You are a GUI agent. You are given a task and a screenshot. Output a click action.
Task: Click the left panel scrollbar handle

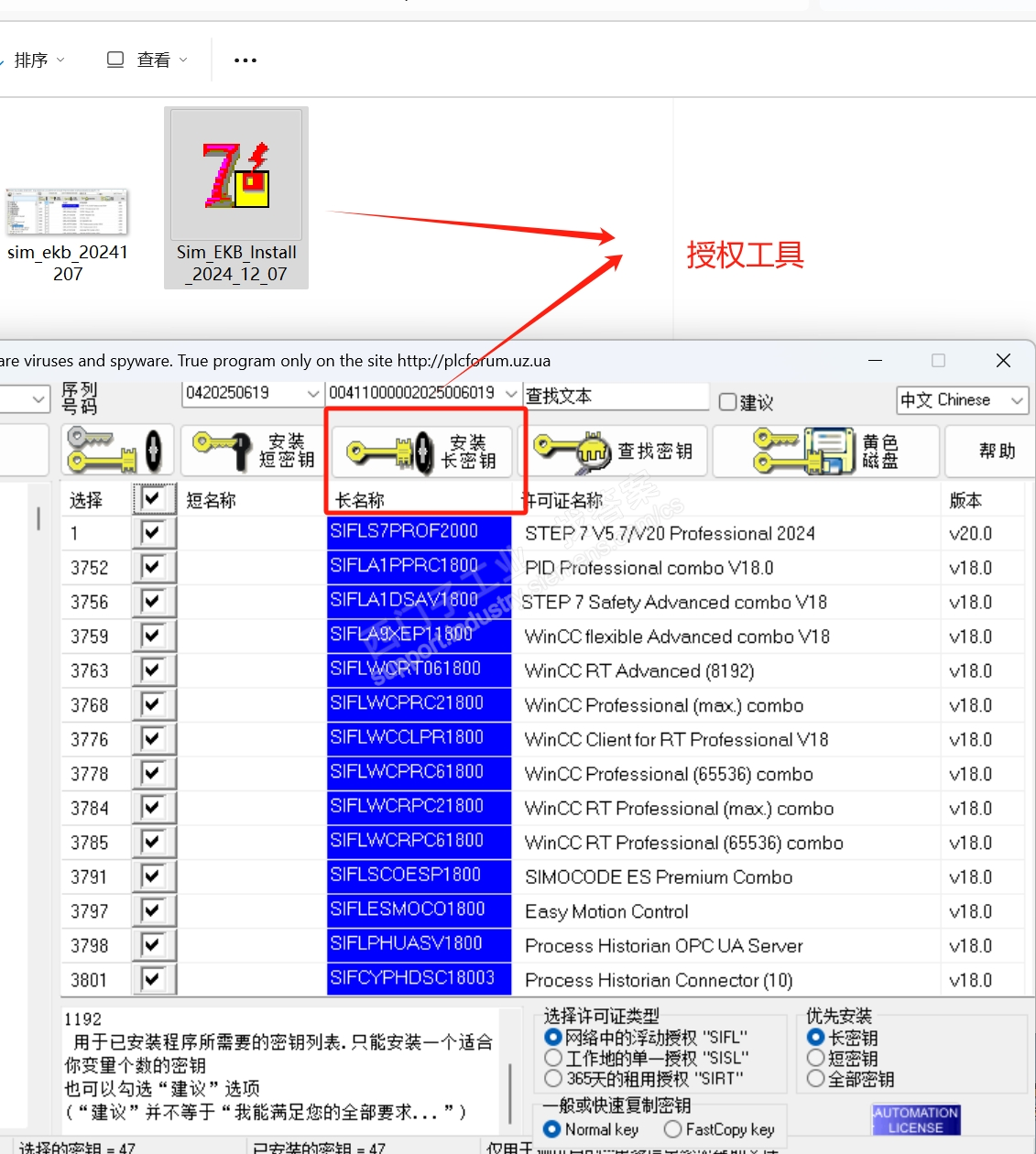point(38,518)
